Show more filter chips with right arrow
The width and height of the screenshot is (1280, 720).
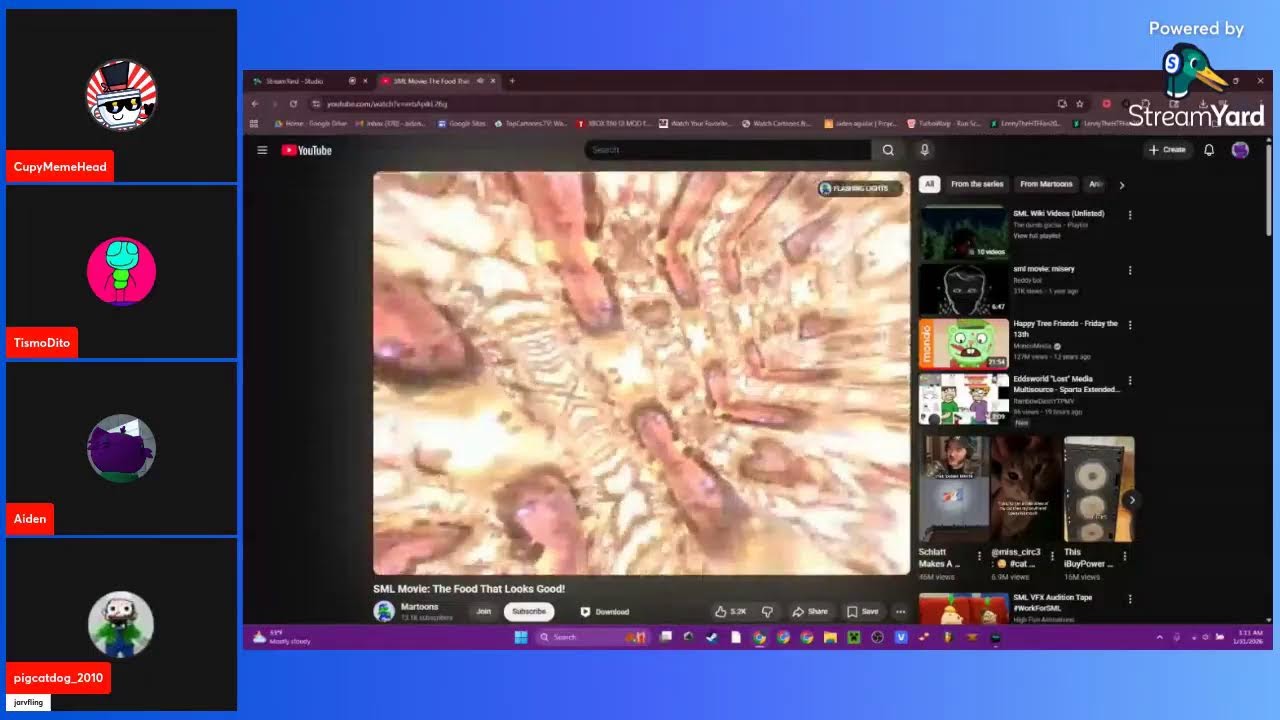point(1121,185)
